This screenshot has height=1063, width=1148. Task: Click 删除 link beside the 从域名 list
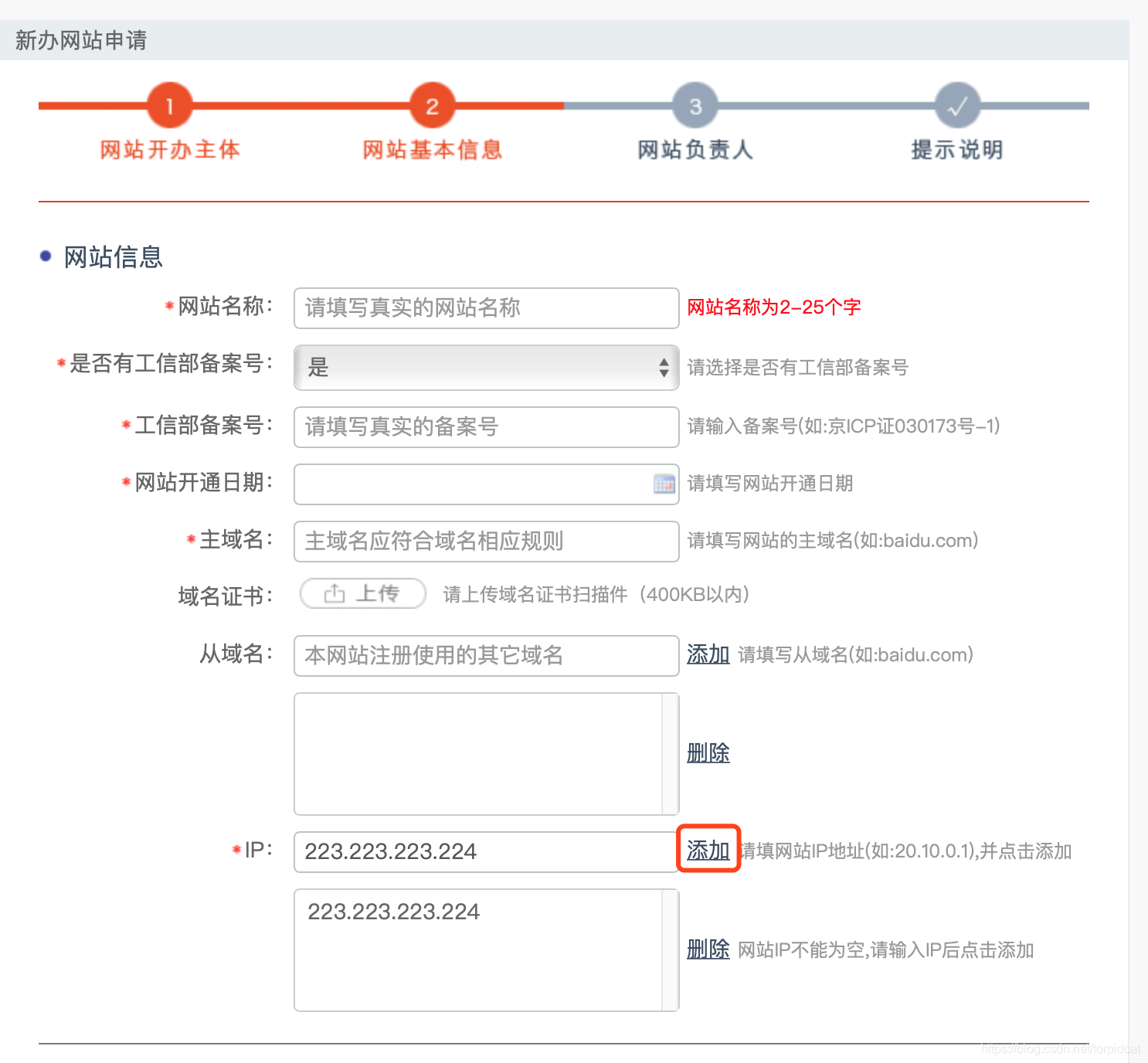(708, 752)
